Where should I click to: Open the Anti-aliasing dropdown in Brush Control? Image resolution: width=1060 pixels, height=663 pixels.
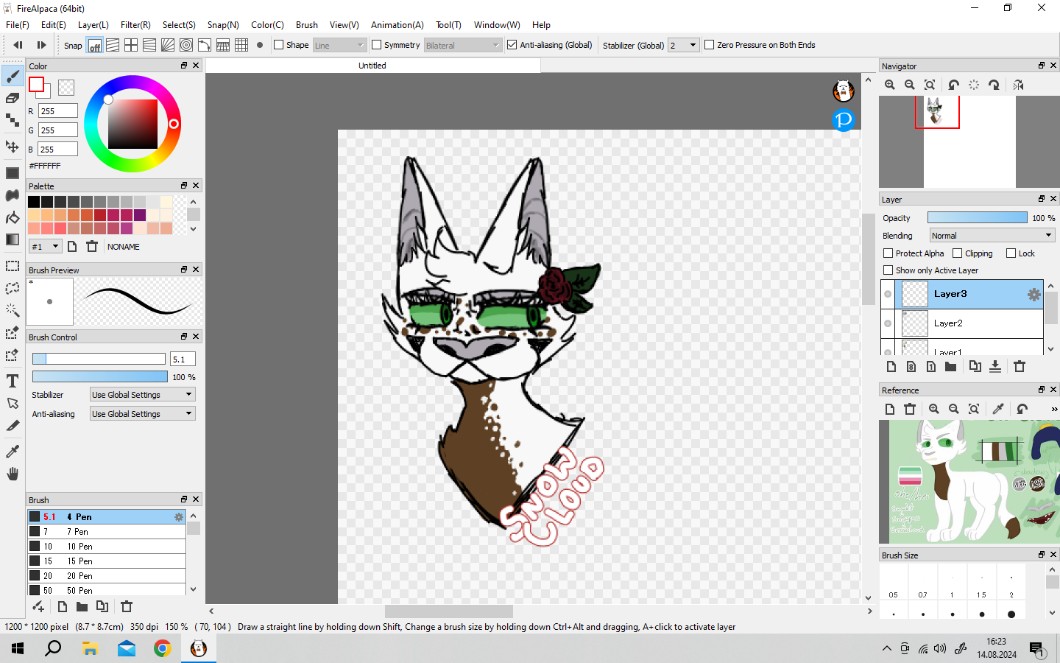click(142, 414)
